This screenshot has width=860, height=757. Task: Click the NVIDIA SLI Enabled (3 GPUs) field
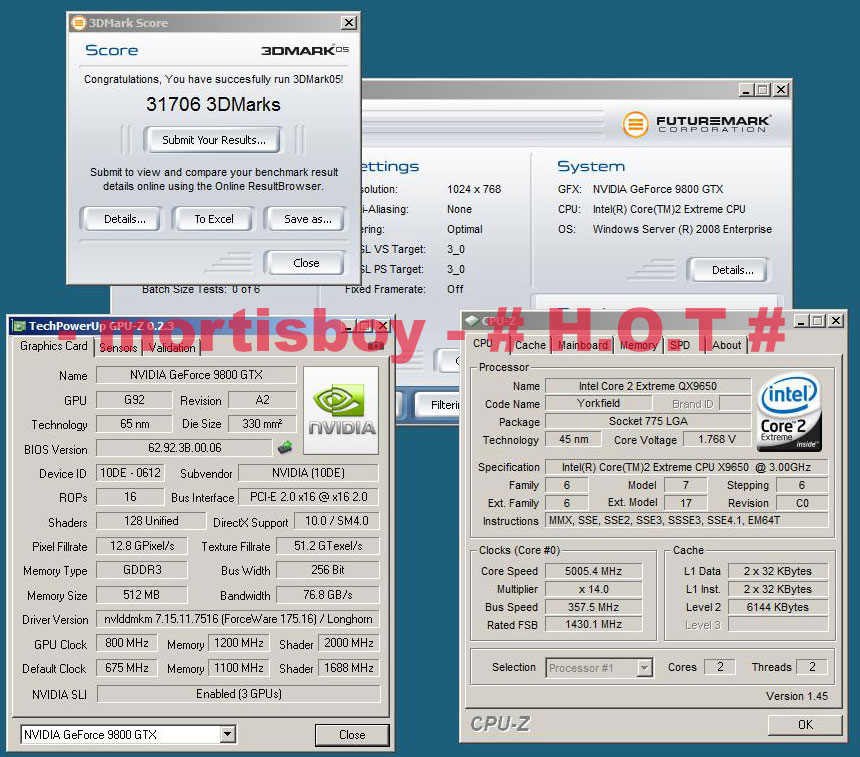coord(239,693)
